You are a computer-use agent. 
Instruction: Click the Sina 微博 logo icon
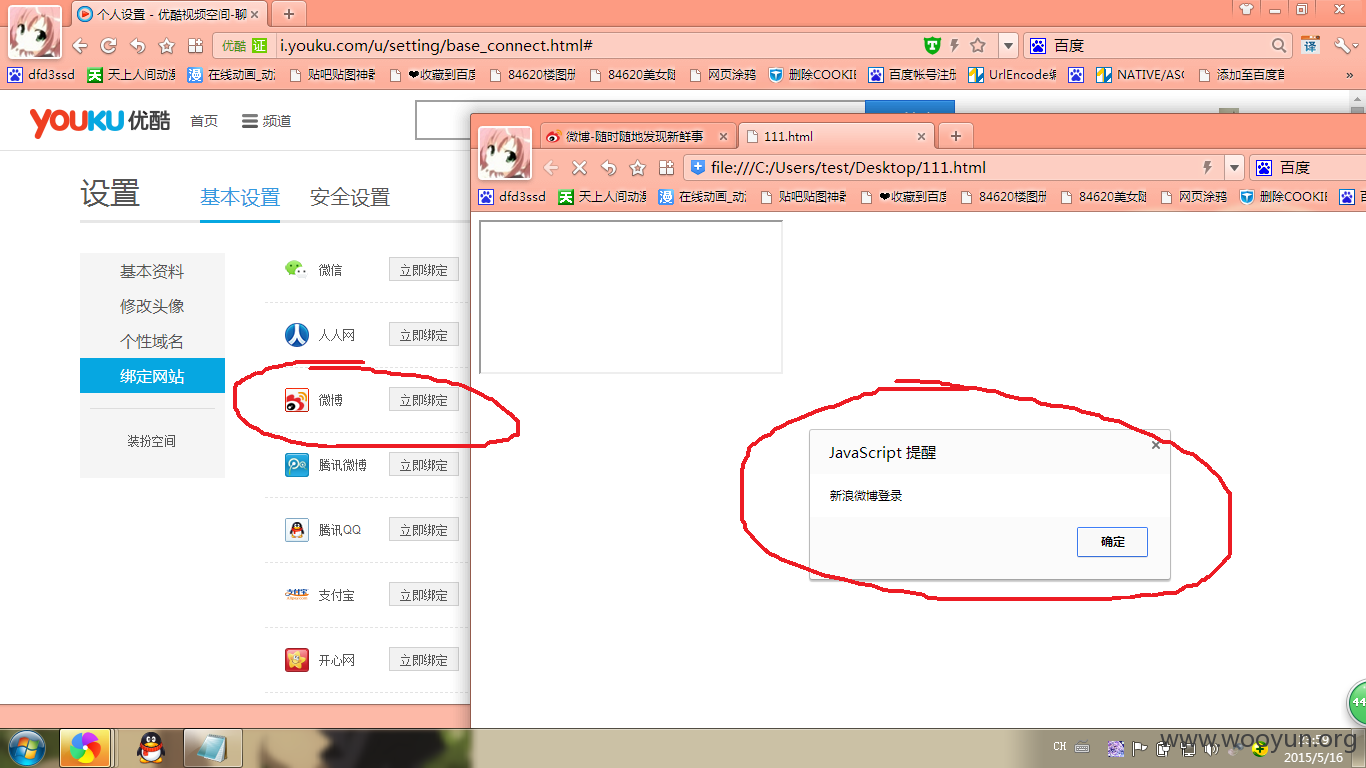(x=297, y=400)
